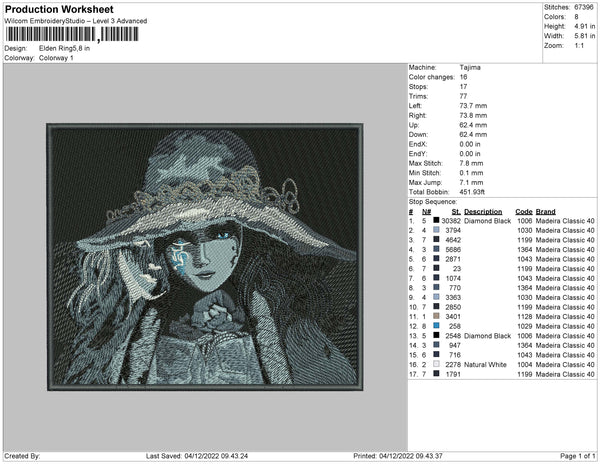Select the Production Worksheet title
The height and width of the screenshot is (464, 600).
(x=59, y=10)
